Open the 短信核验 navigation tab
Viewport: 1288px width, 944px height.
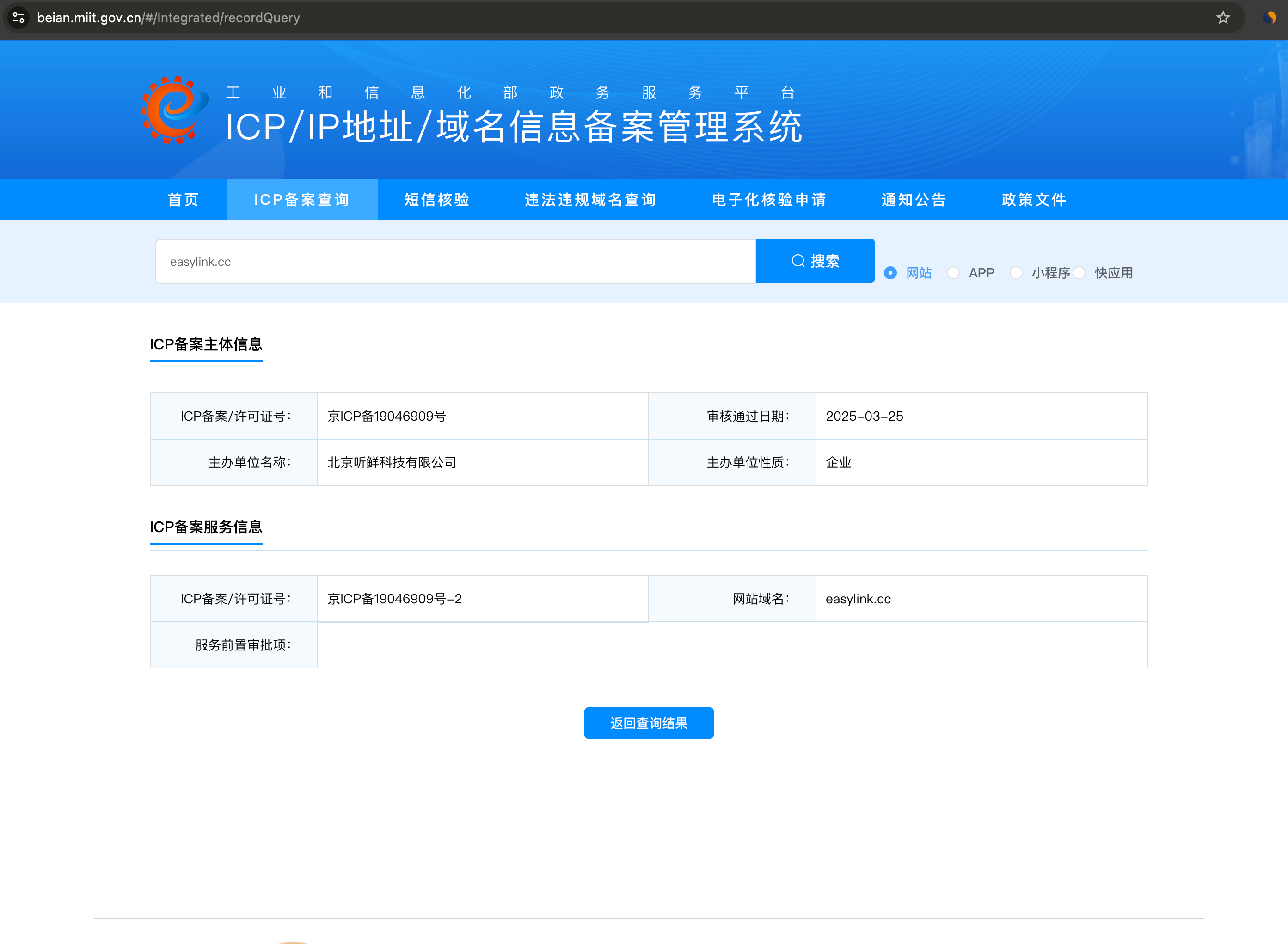437,200
